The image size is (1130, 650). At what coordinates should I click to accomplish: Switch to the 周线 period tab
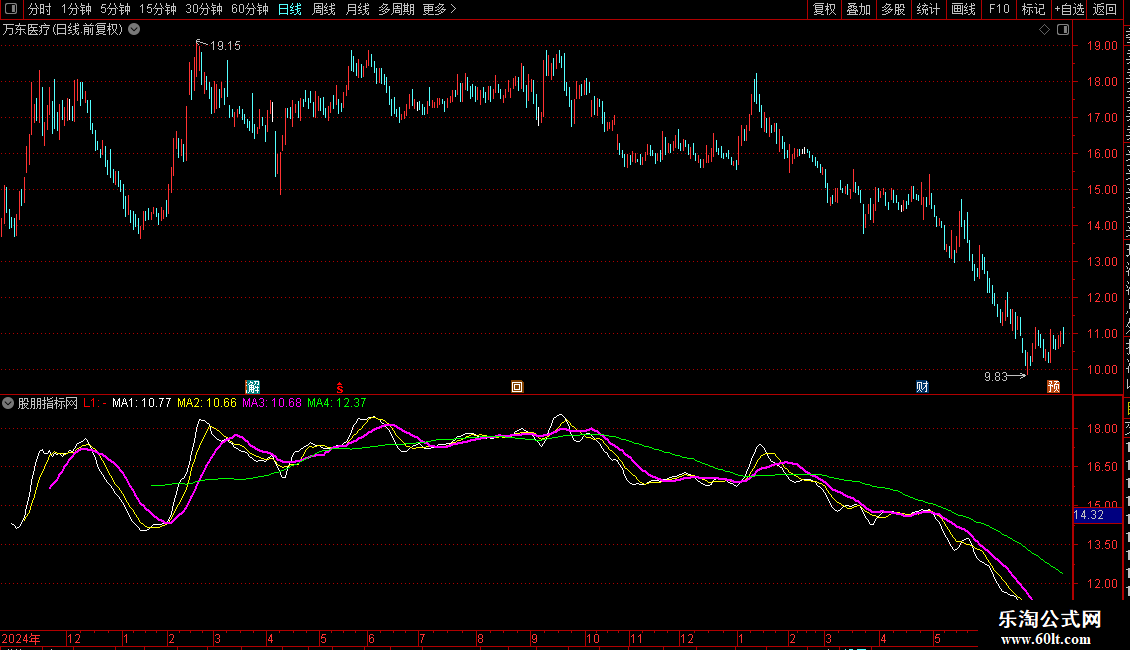click(x=324, y=9)
